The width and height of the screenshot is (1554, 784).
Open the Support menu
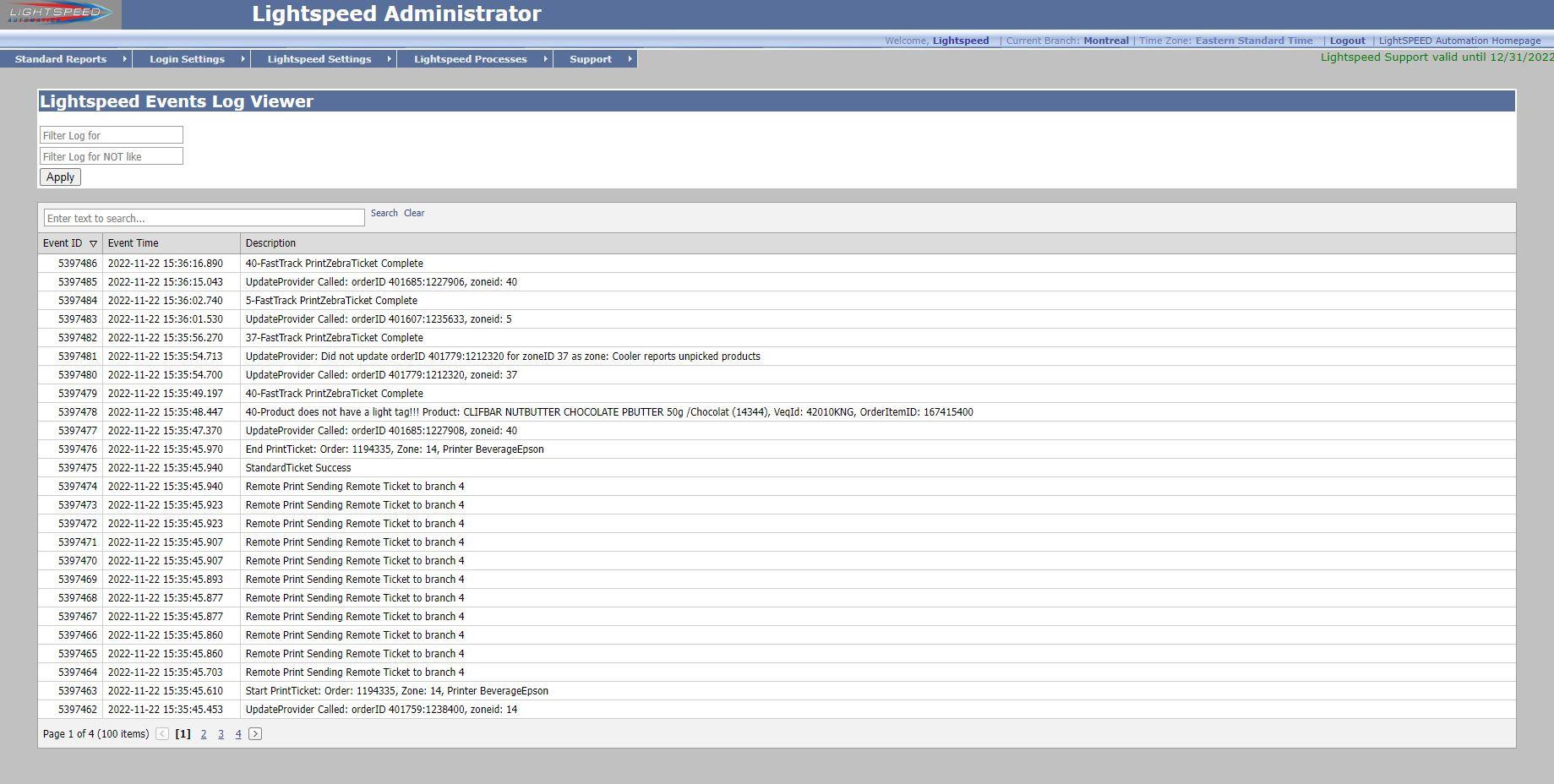pyautogui.click(x=591, y=59)
